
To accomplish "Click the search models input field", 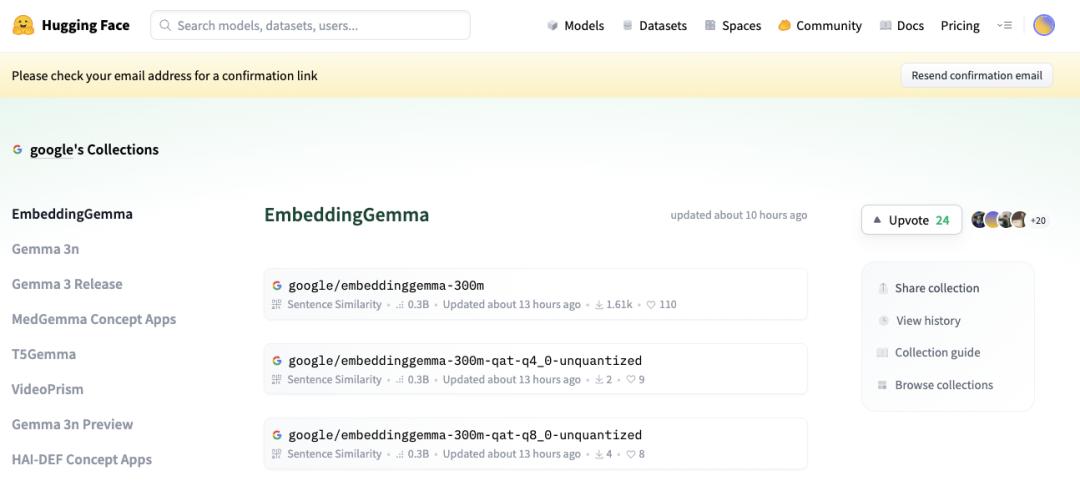I will [310, 25].
